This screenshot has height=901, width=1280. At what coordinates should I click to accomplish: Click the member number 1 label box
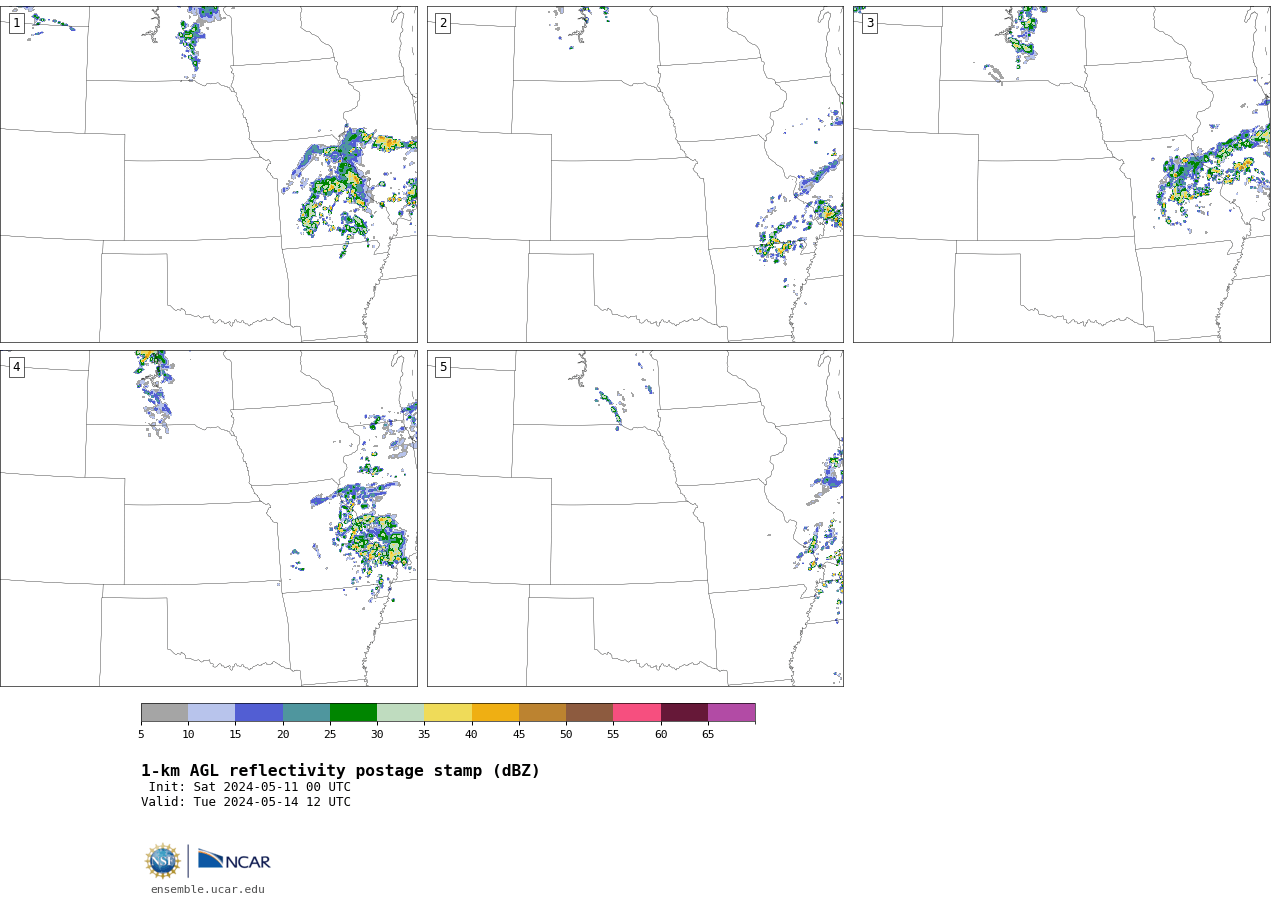point(16,23)
